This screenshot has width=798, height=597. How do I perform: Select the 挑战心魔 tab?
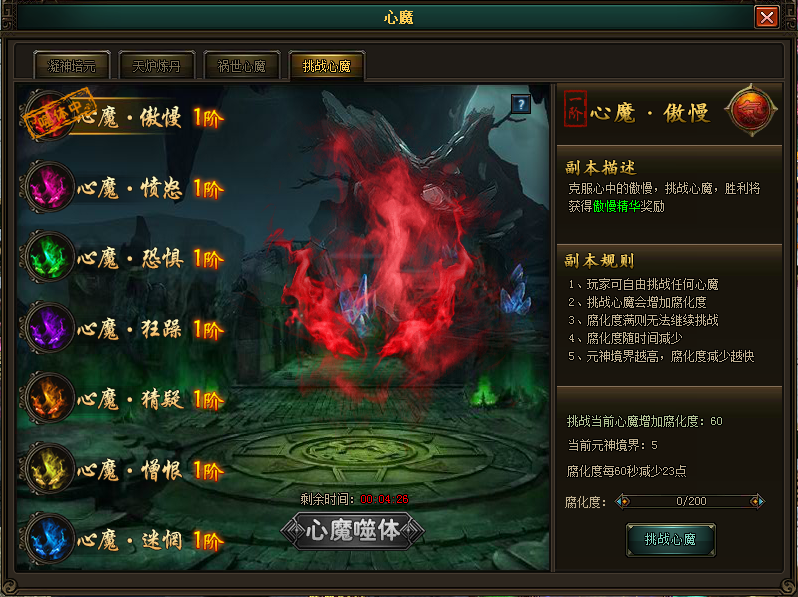(x=327, y=66)
